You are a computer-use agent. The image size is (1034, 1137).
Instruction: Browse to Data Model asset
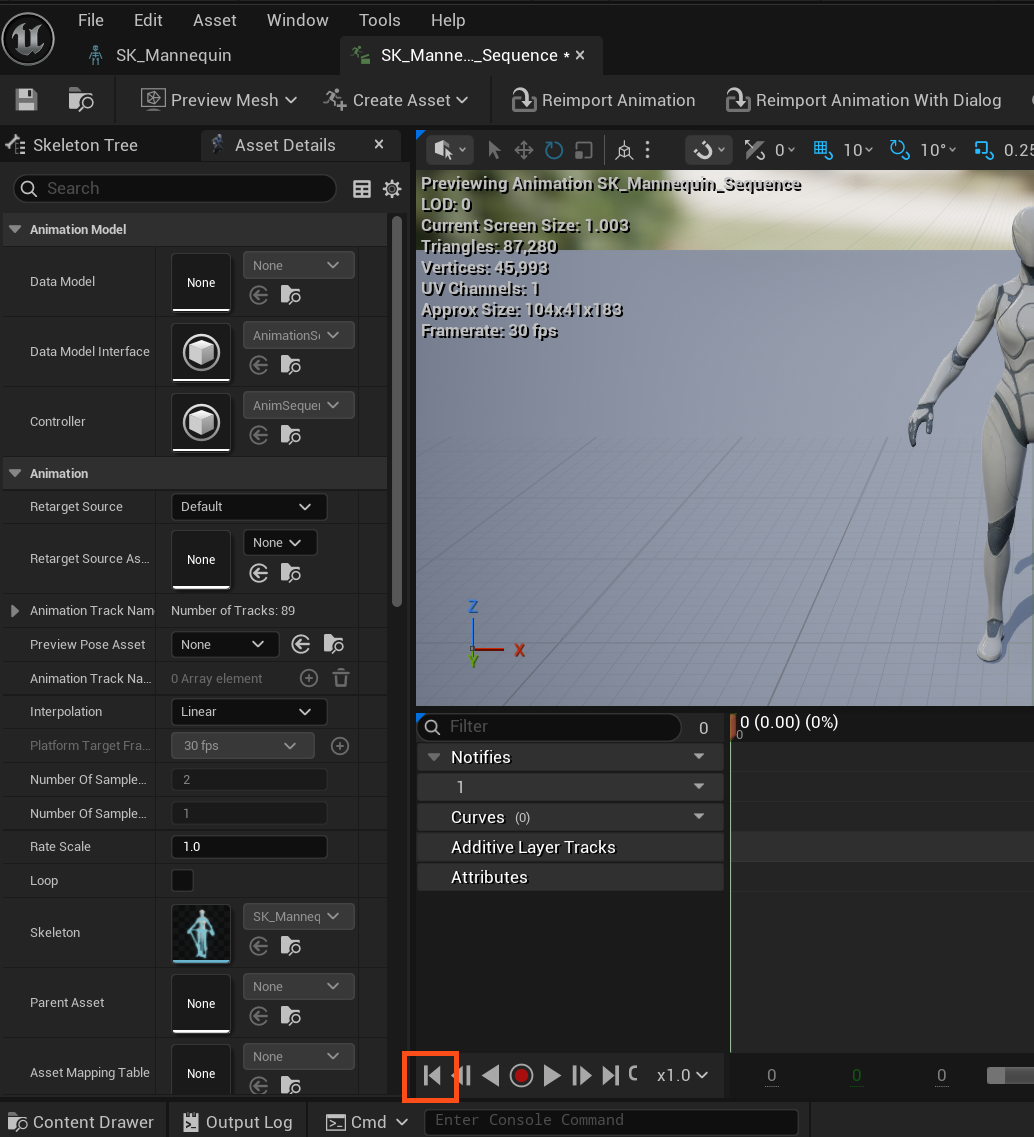pyautogui.click(x=291, y=295)
